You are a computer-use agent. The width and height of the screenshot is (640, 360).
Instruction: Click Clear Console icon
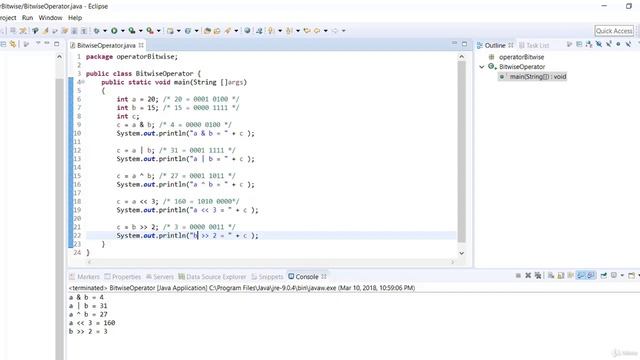(x=551, y=276)
